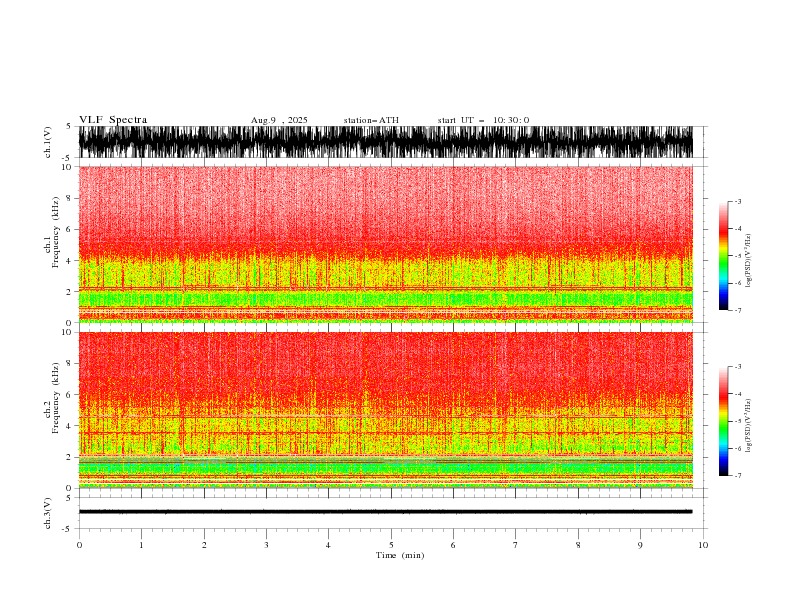Click the ch.1 PSD color scale bar
The height and width of the screenshot is (612, 792).
pyautogui.click(x=723, y=256)
